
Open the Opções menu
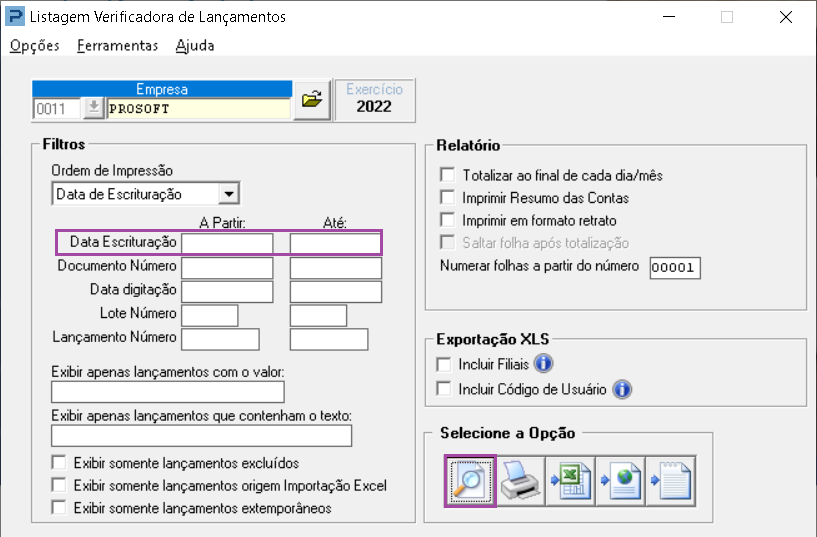pyautogui.click(x=34, y=46)
